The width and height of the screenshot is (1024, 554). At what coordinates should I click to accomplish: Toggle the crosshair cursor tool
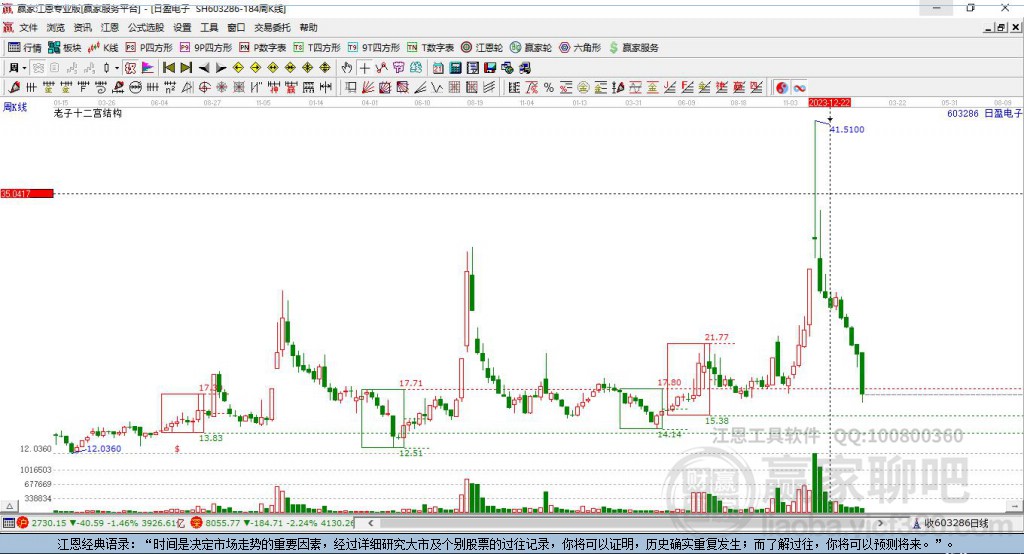(364, 68)
